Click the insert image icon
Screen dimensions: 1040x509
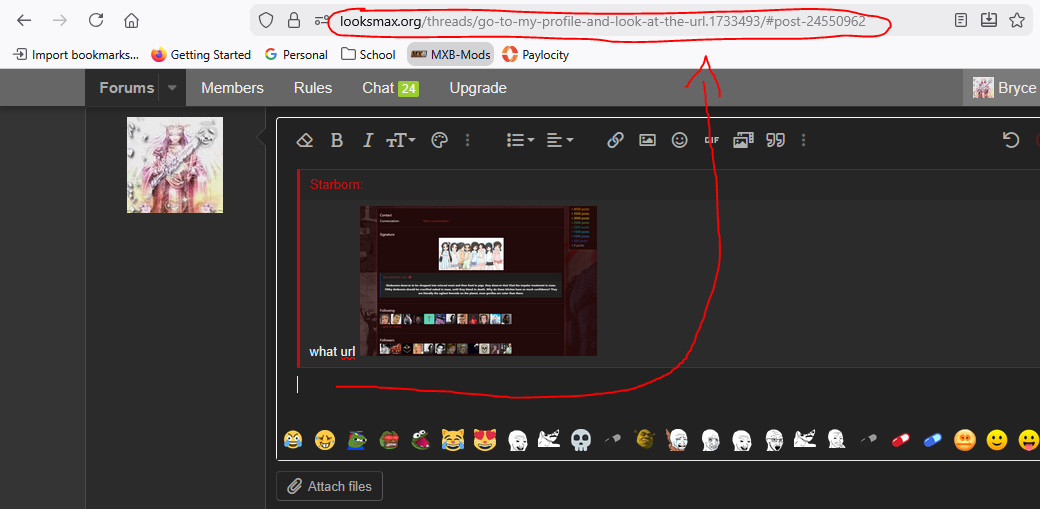647,141
